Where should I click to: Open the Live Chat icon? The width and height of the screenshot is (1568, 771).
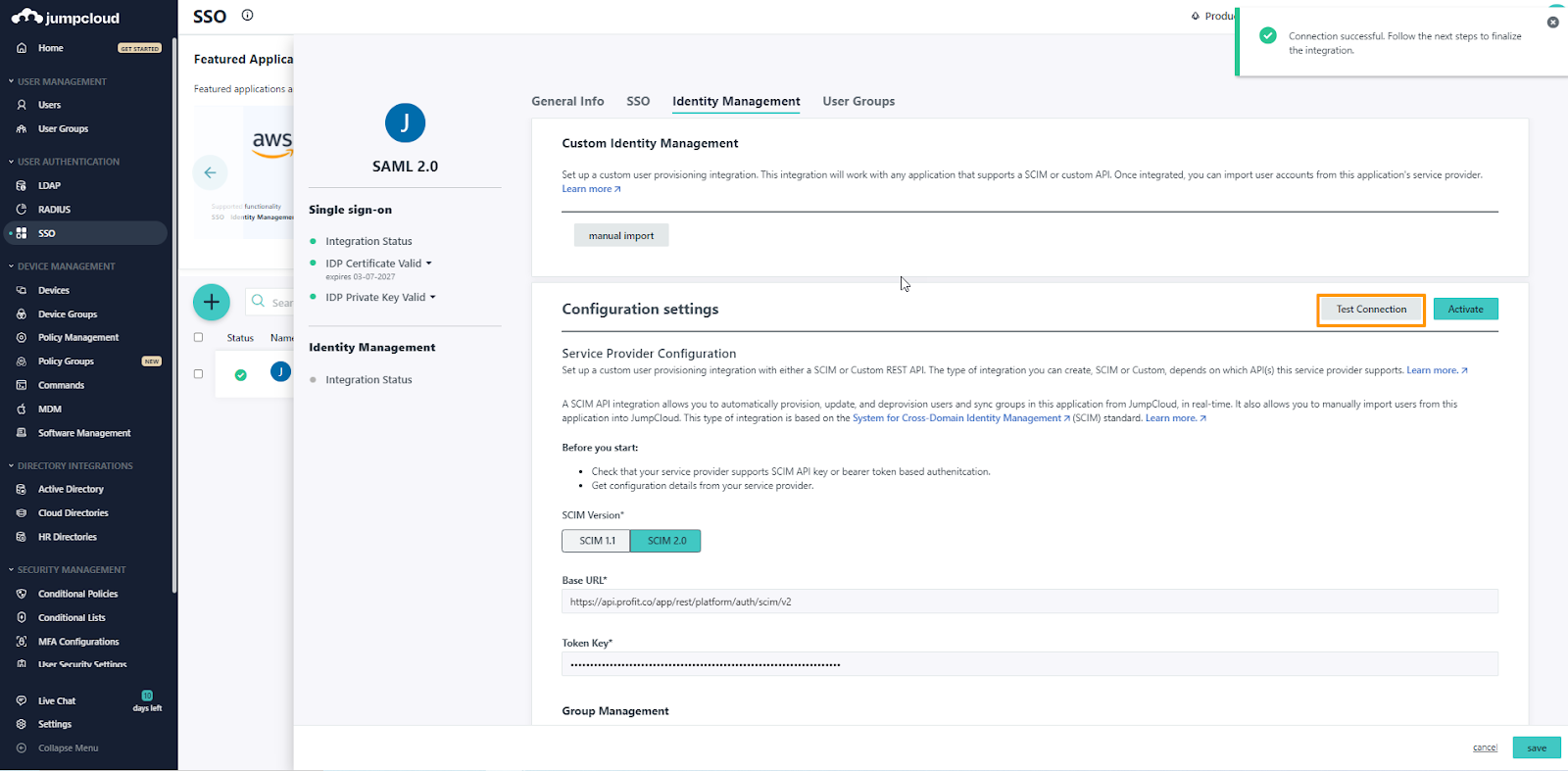click(x=22, y=701)
